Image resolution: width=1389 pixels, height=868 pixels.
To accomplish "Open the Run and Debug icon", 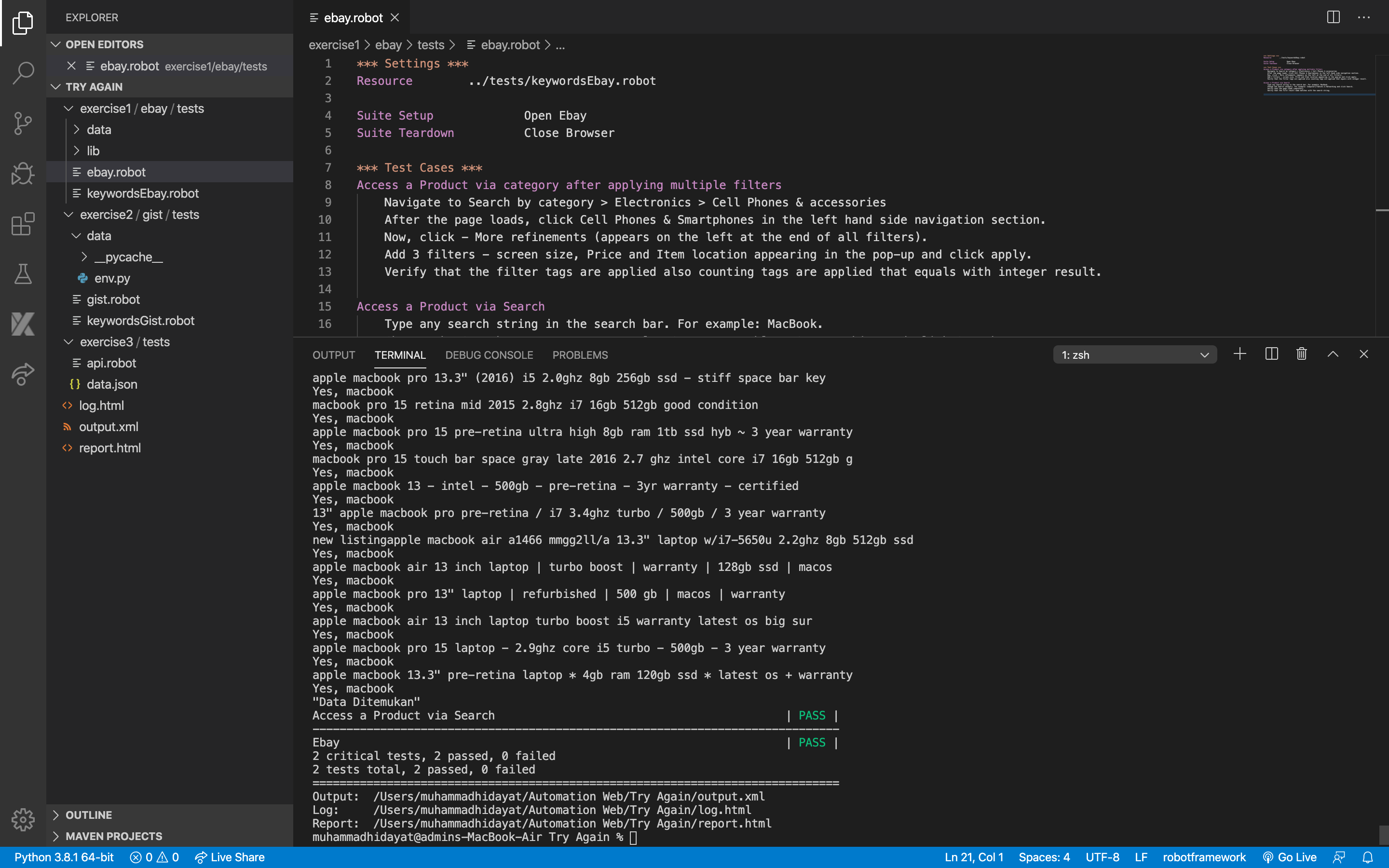I will (23, 174).
